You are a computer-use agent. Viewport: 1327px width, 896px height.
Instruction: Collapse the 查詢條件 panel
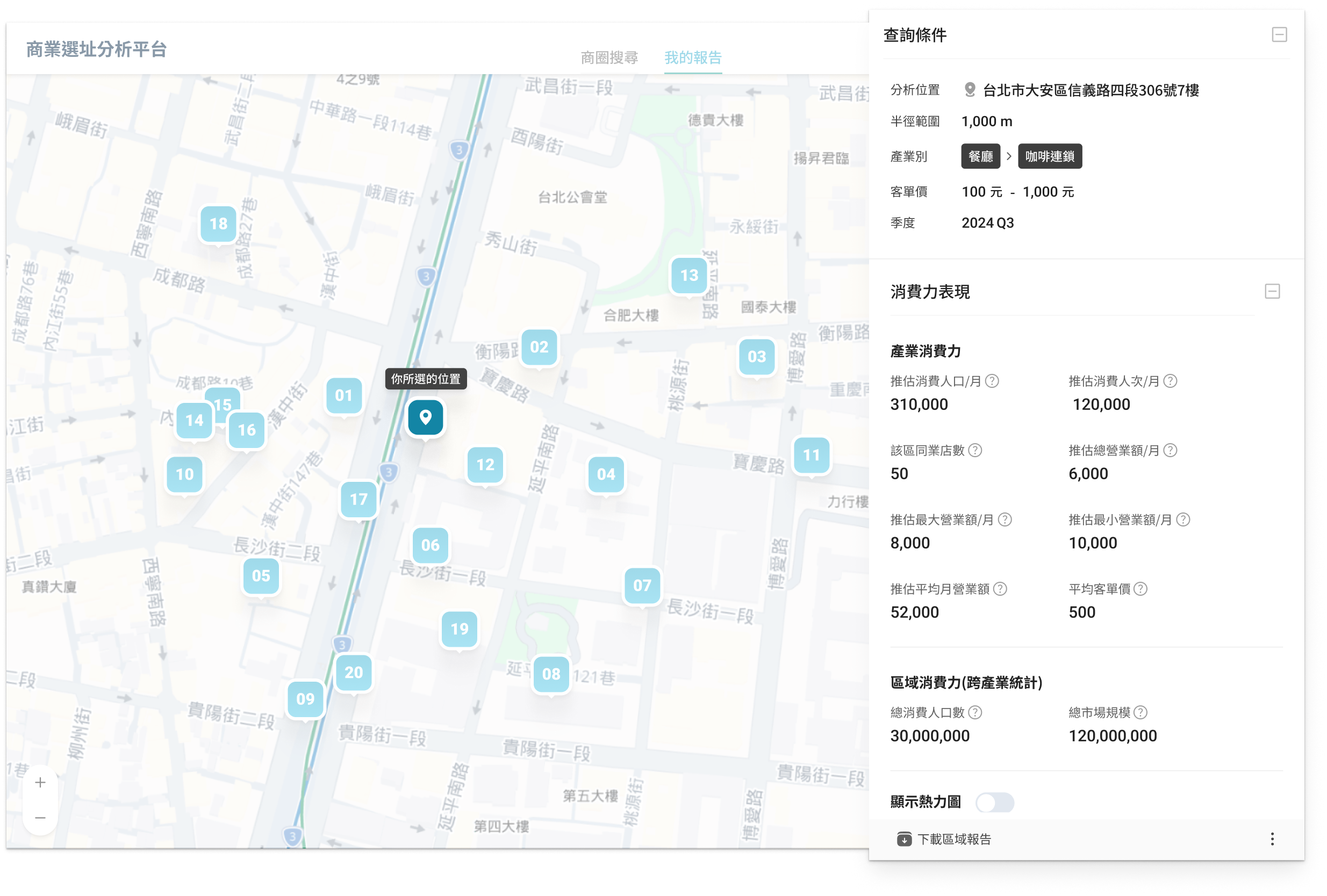(1279, 35)
